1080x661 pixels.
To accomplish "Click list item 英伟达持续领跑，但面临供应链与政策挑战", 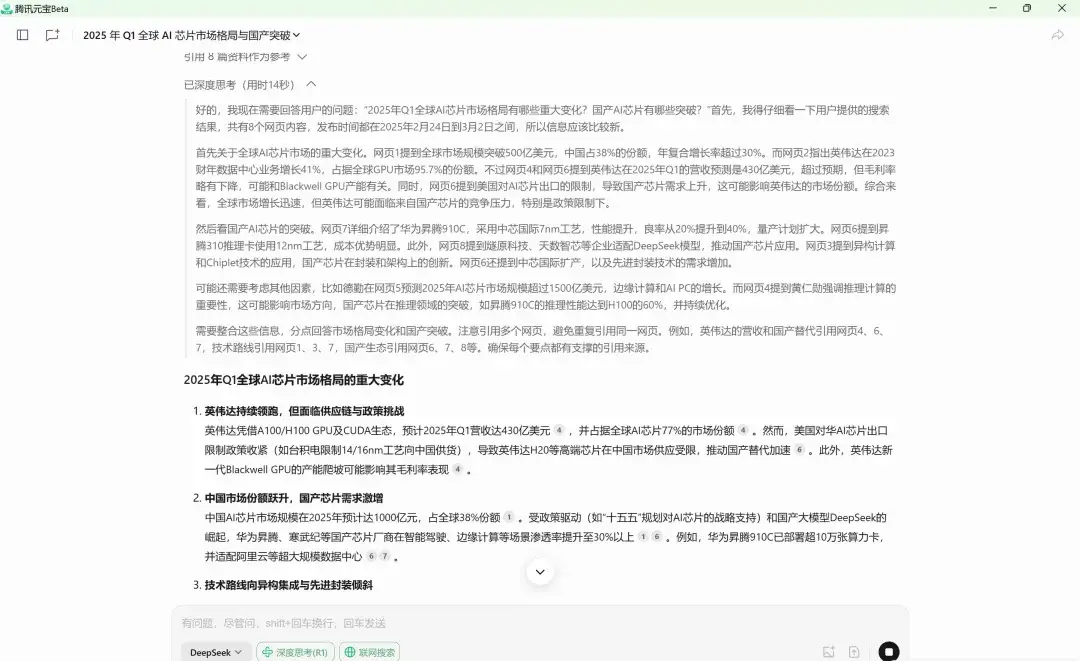I will pyautogui.click(x=304, y=411).
